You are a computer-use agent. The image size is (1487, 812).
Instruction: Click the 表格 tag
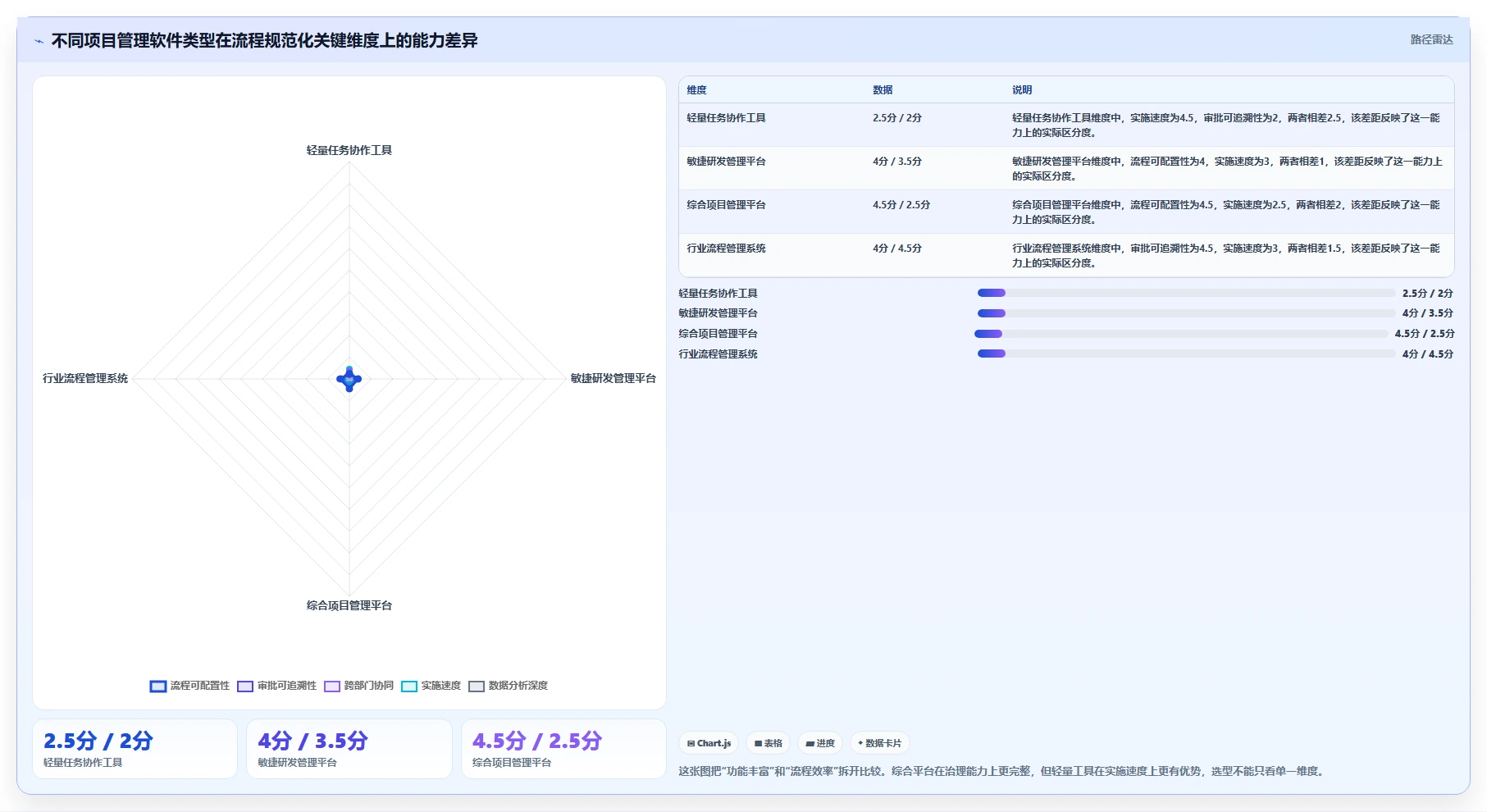pyautogui.click(x=768, y=743)
